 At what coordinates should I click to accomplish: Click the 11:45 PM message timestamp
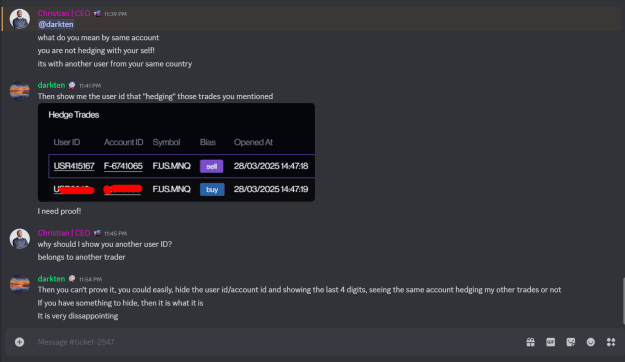[116, 233]
